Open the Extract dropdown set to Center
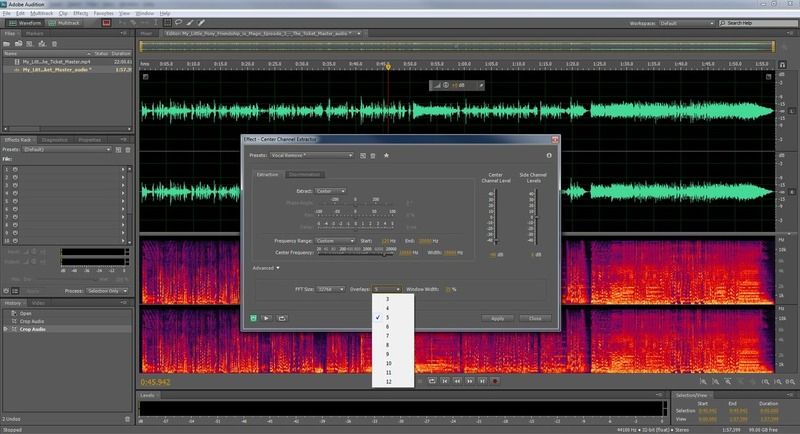 (x=330, y=191)
